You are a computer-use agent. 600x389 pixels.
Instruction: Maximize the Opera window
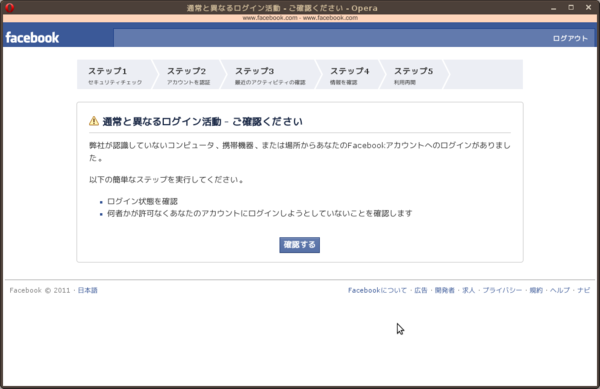tap(571, 7)
